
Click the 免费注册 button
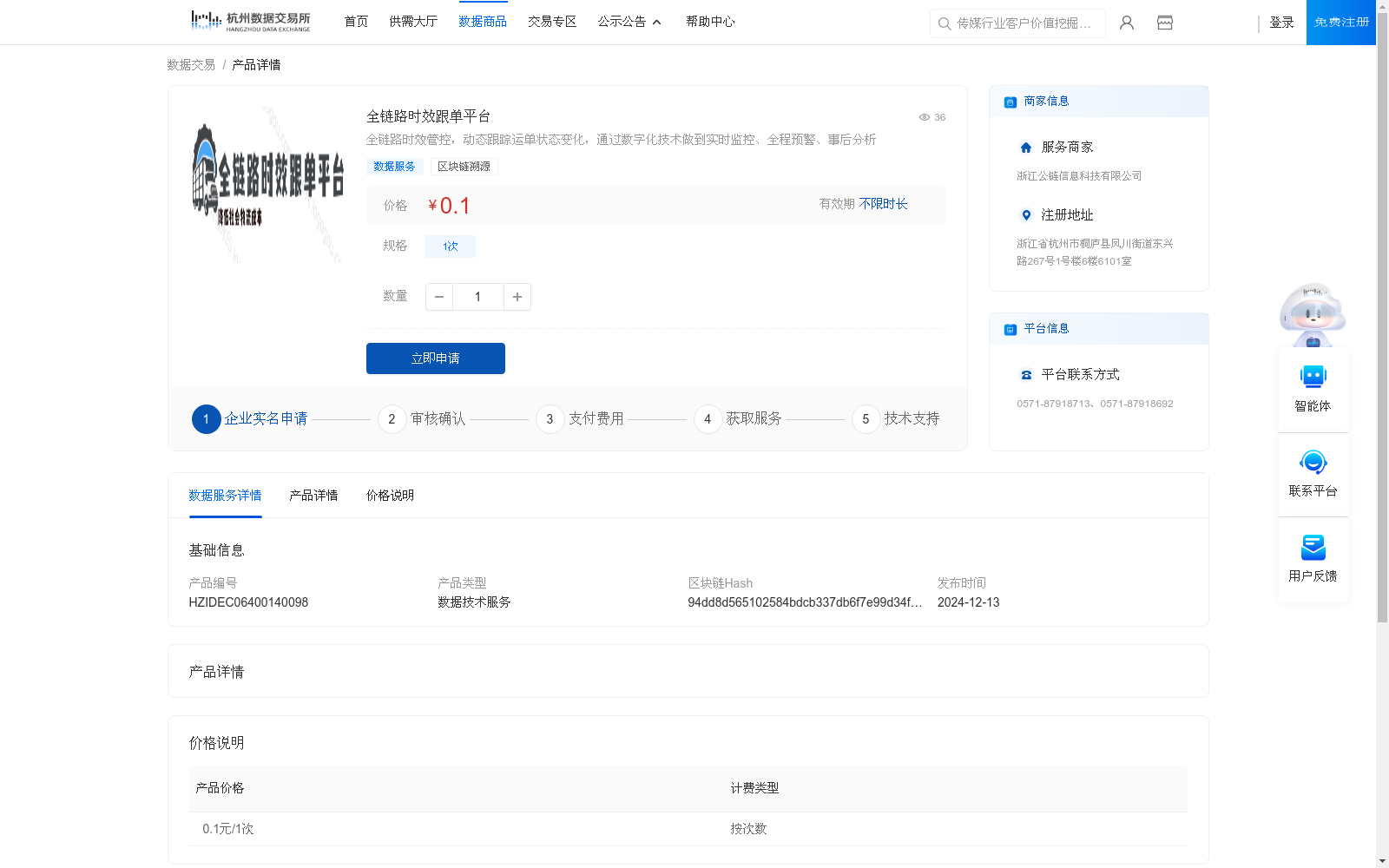(1341, 23)
